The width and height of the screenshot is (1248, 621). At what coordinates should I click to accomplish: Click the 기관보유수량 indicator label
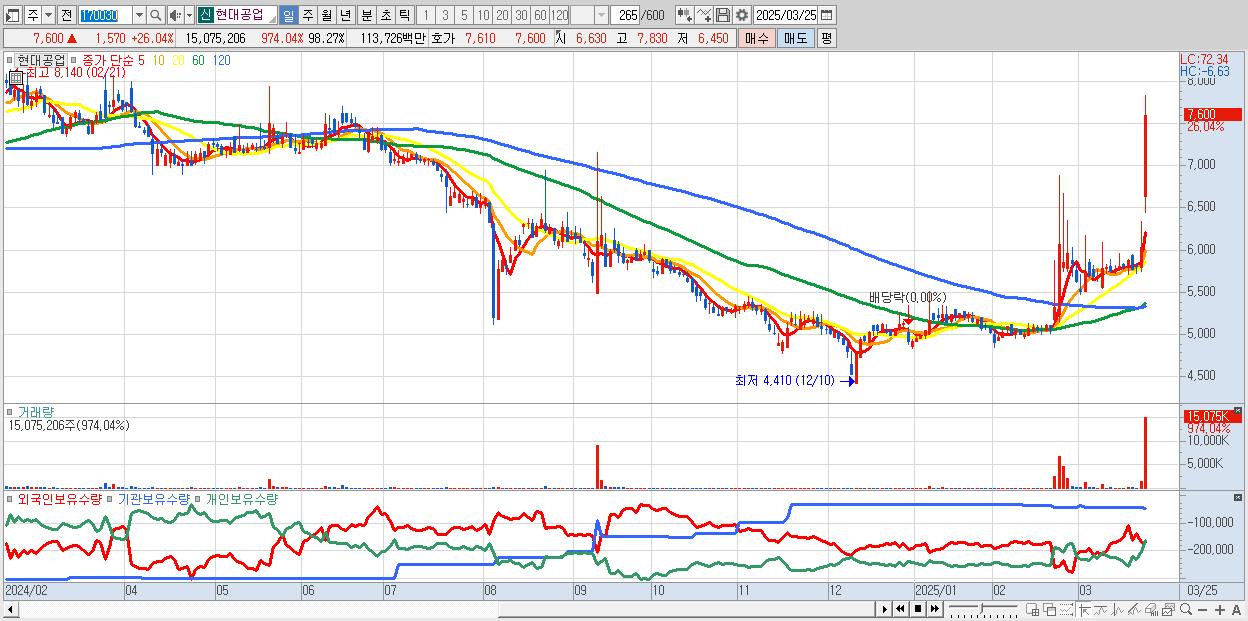[154, 498]
